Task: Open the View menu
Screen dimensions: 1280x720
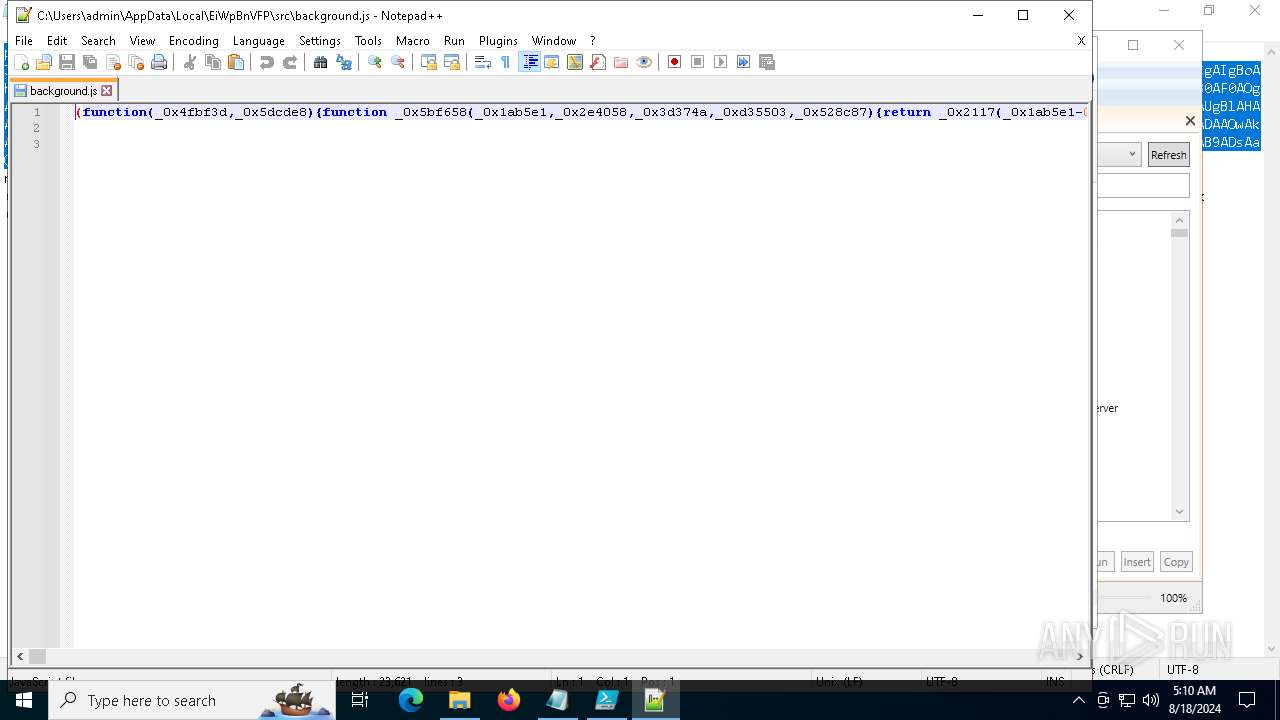Action: [x=143, y=41]
